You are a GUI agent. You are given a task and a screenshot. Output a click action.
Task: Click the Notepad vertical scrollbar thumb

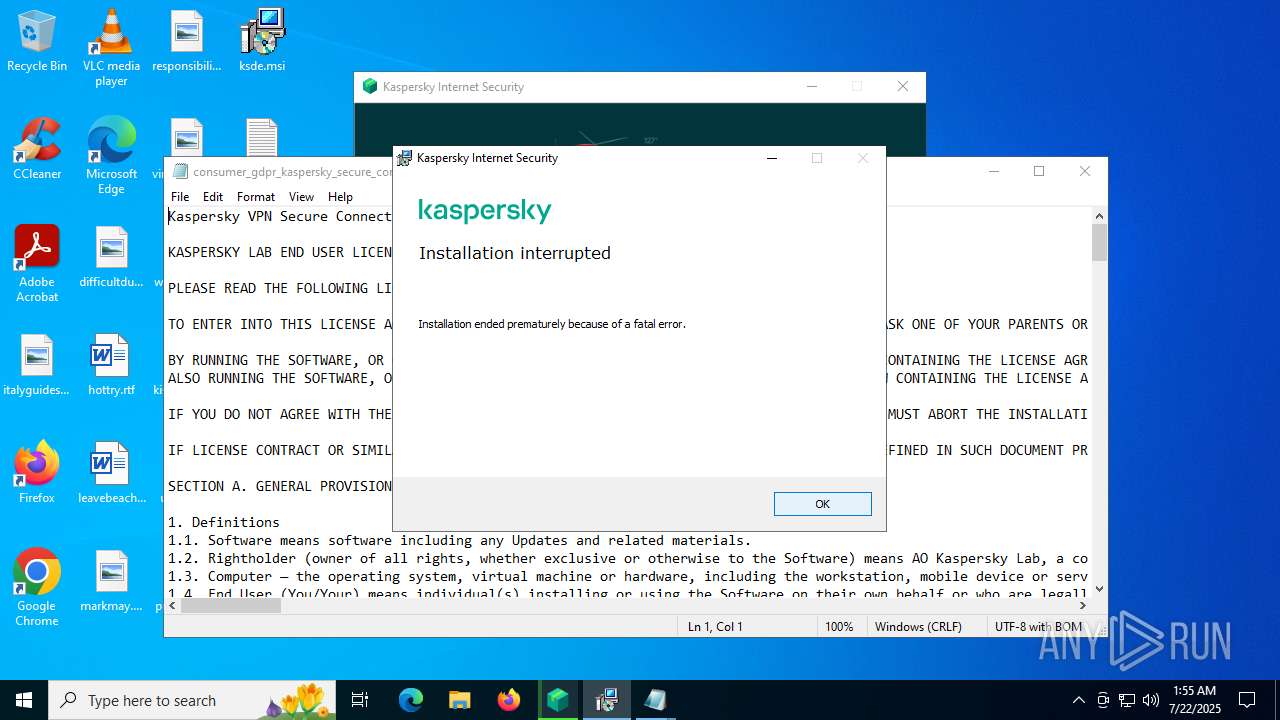point(1099,242)
